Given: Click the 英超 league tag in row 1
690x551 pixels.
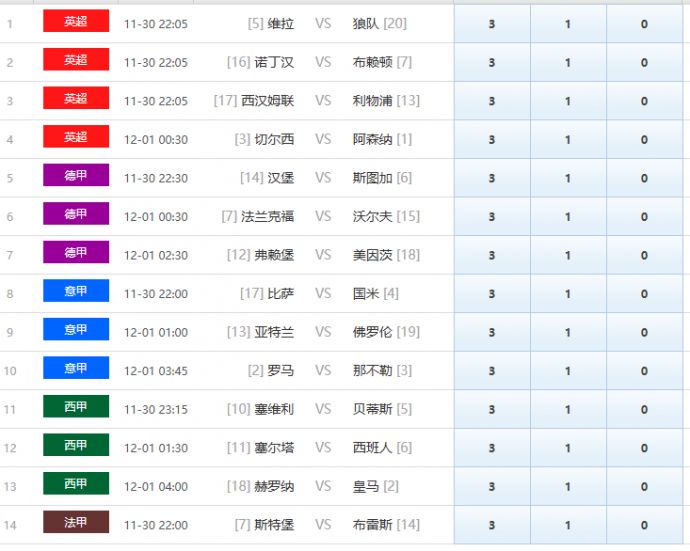Looking at the screenshot, I should [x=76, y=21].
